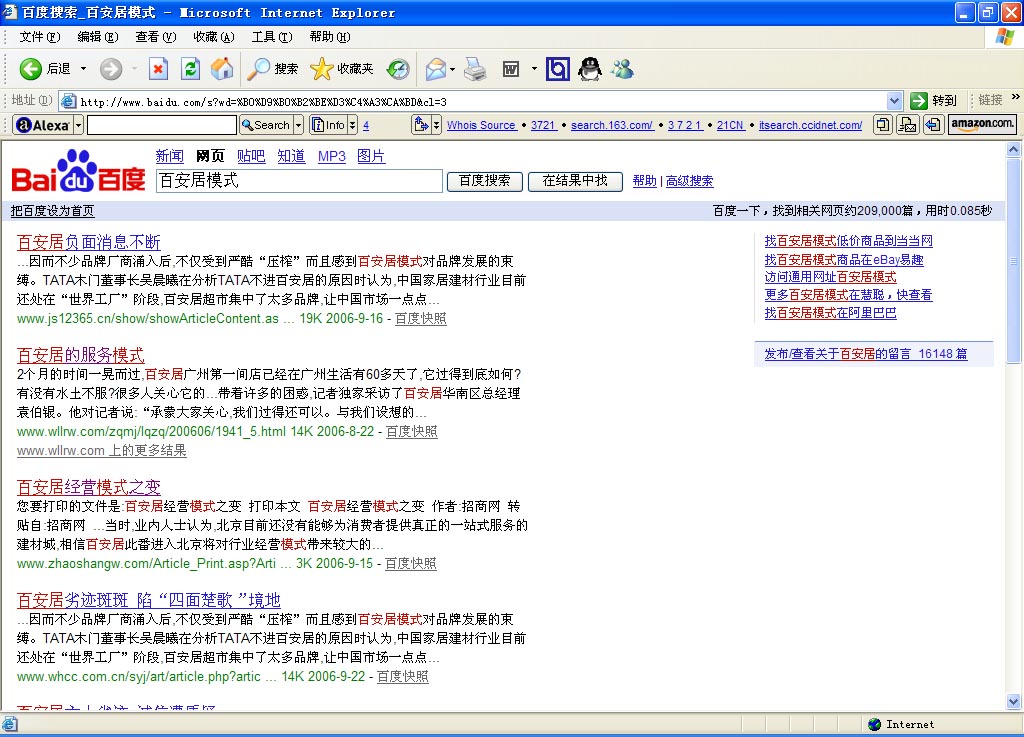
Task: Open the 工具(T) menu
Action: pyautogui.click(x=272, y=37)
